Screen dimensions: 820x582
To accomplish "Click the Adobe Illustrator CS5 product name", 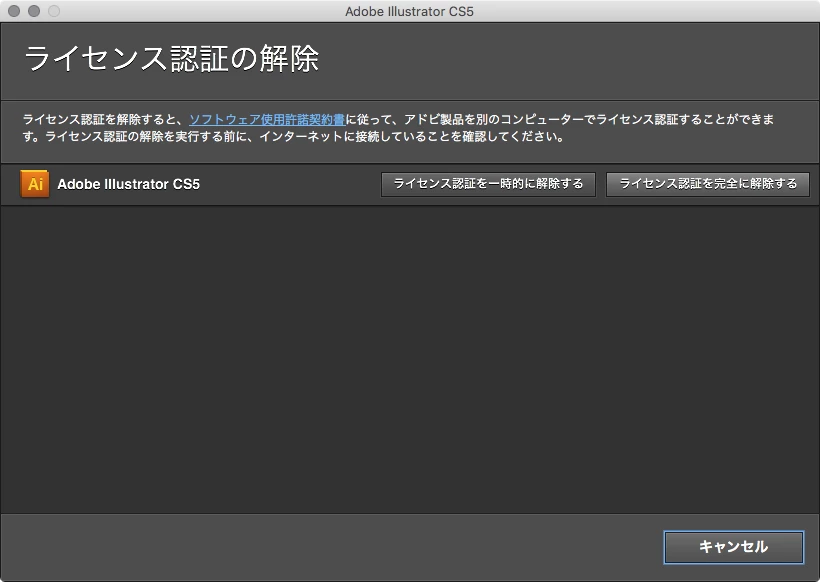I will (x=129, y=184).
